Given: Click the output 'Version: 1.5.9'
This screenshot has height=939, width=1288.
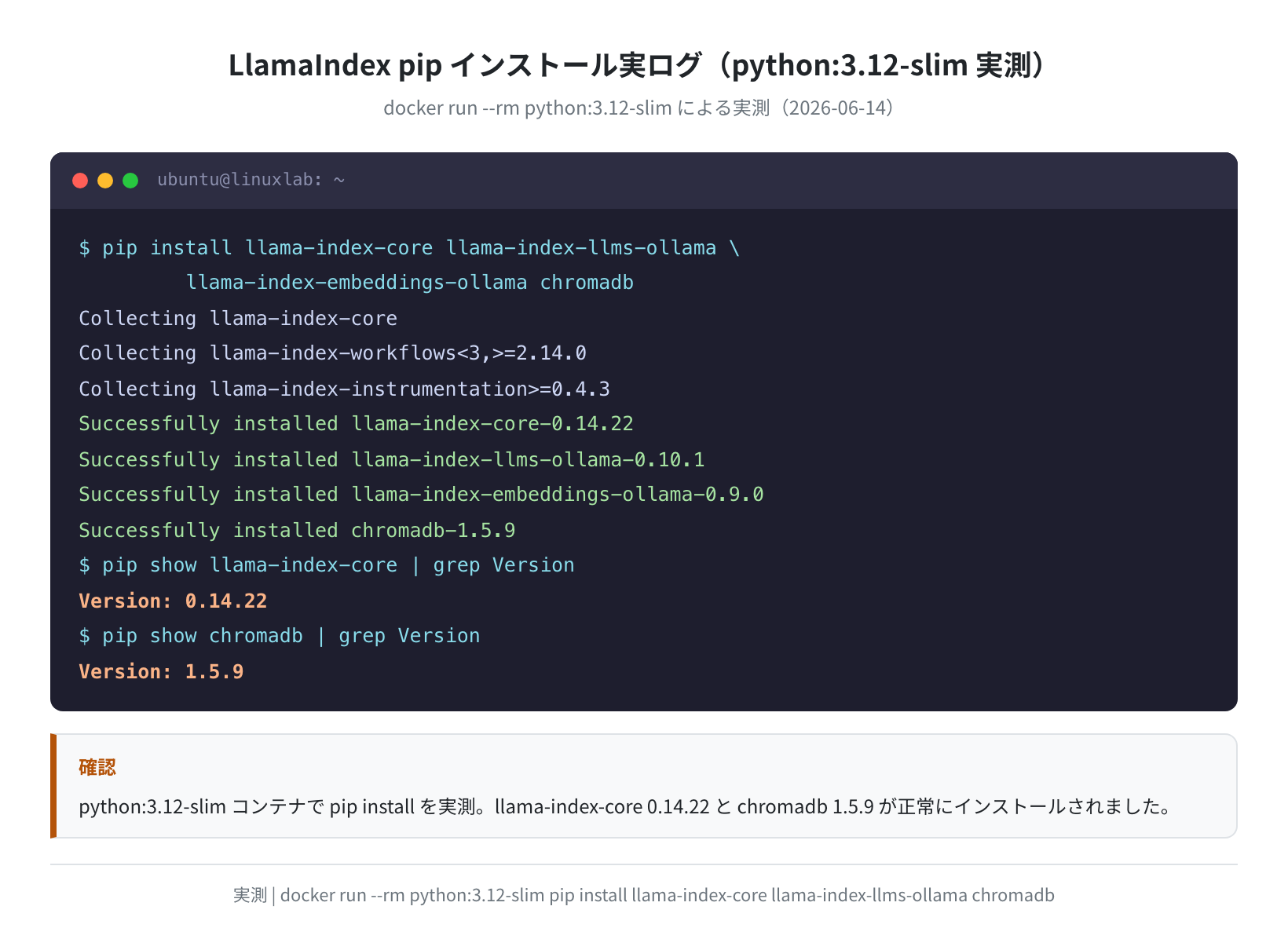Looking at the screenshot, I should click(x=161, y=672).
